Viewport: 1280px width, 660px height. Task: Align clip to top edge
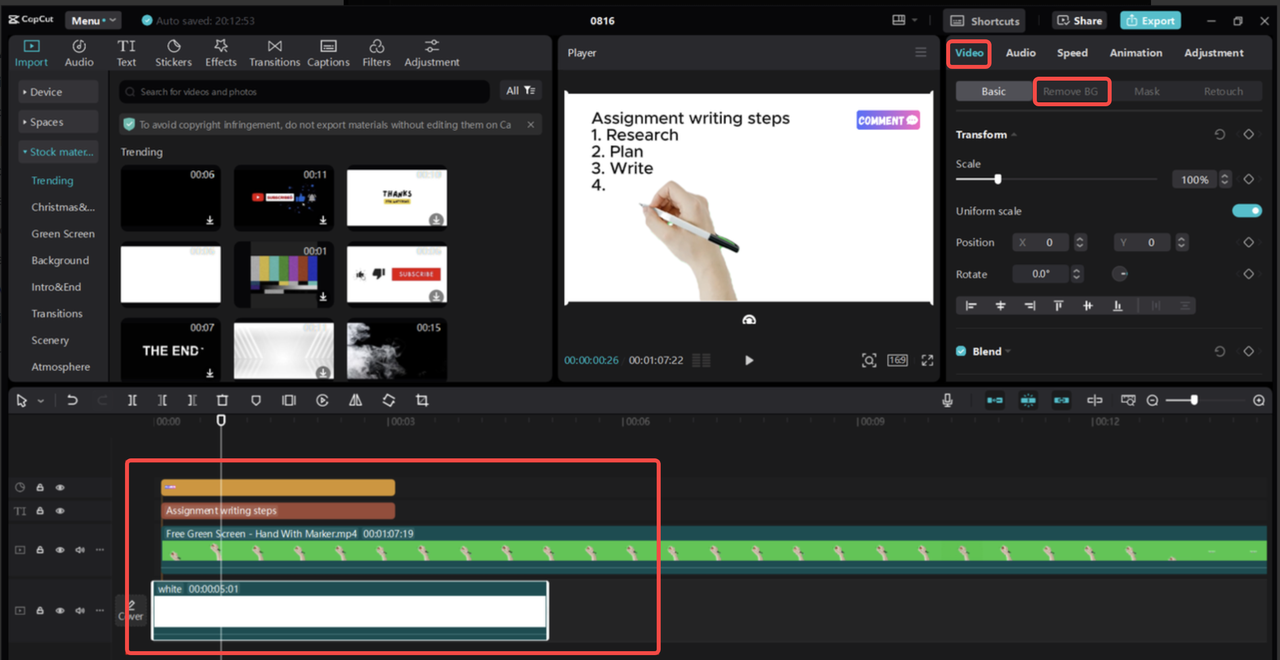[1058, 306]
